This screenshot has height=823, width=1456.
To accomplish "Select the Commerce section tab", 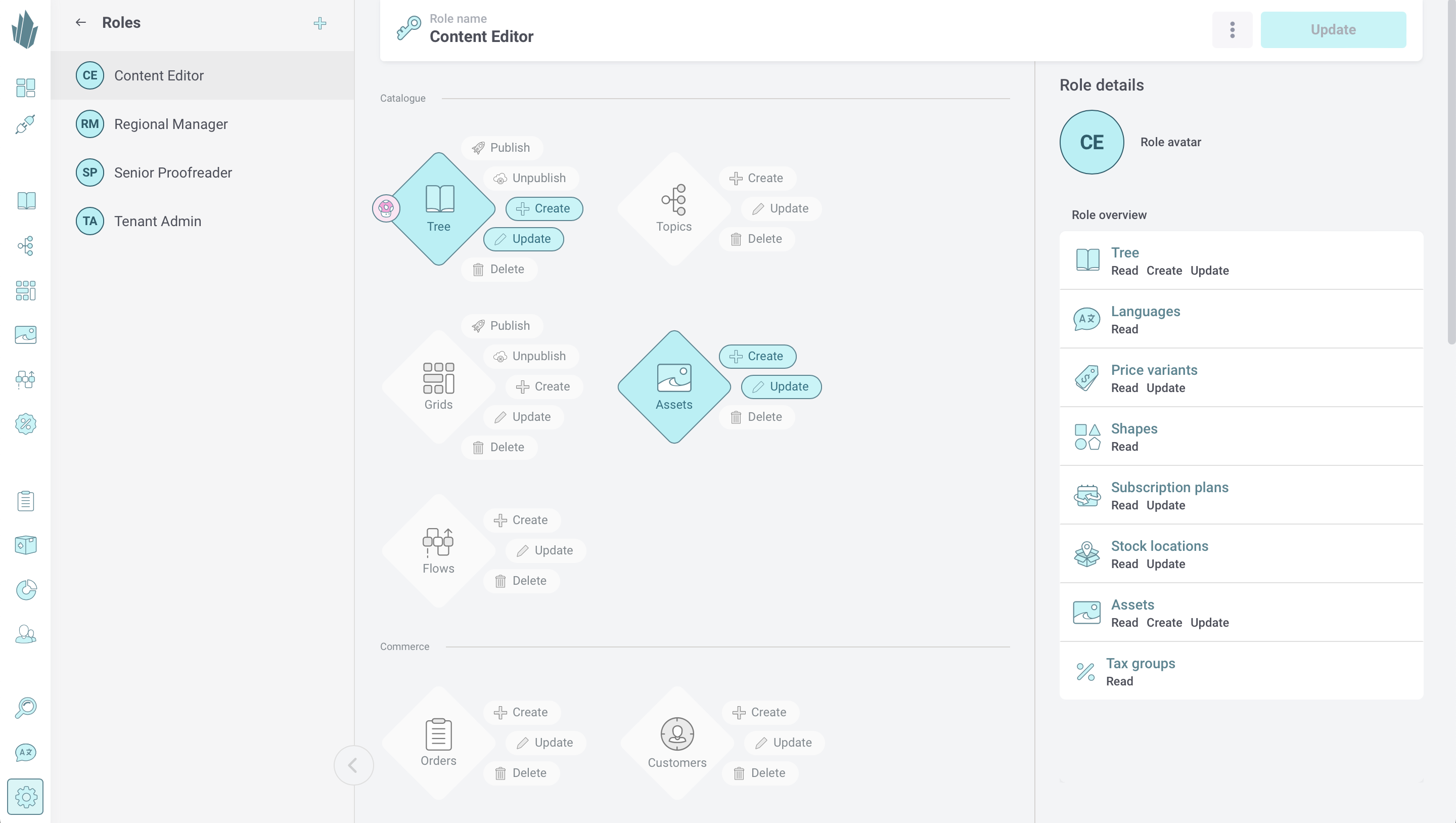I will [x=404, y=645].
